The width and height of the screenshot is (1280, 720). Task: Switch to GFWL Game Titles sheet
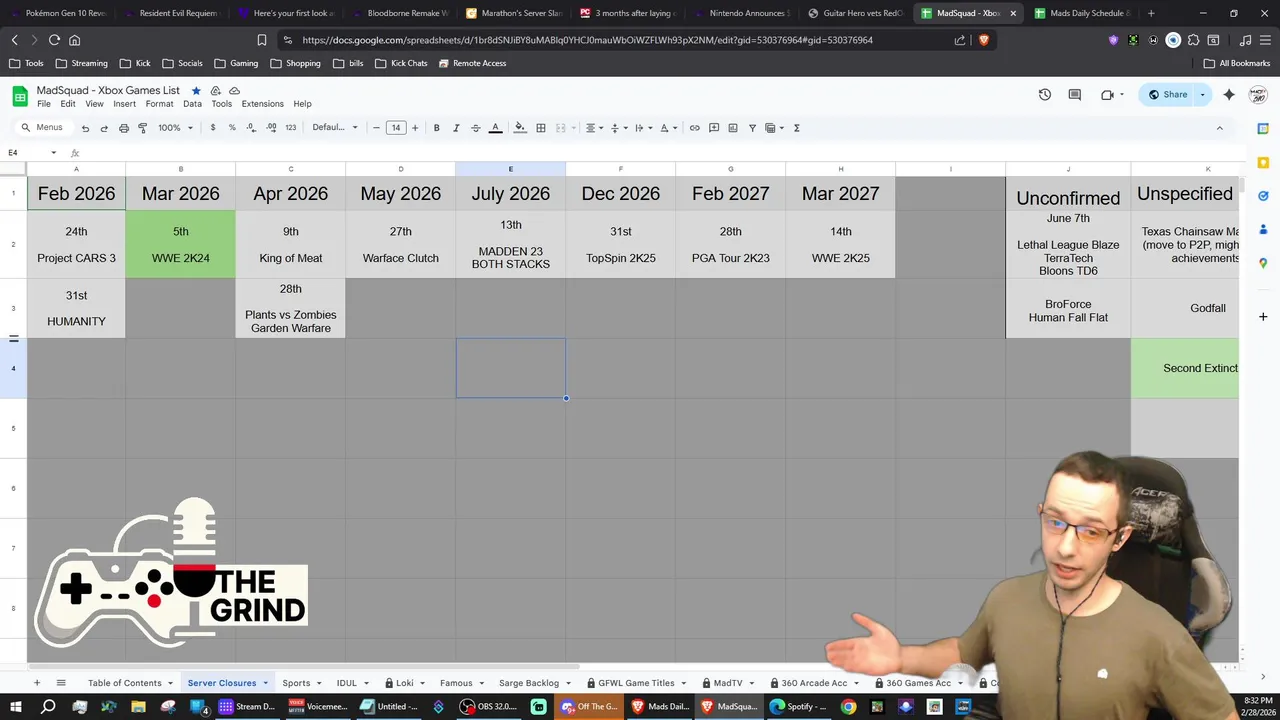(x=636, y=683)
